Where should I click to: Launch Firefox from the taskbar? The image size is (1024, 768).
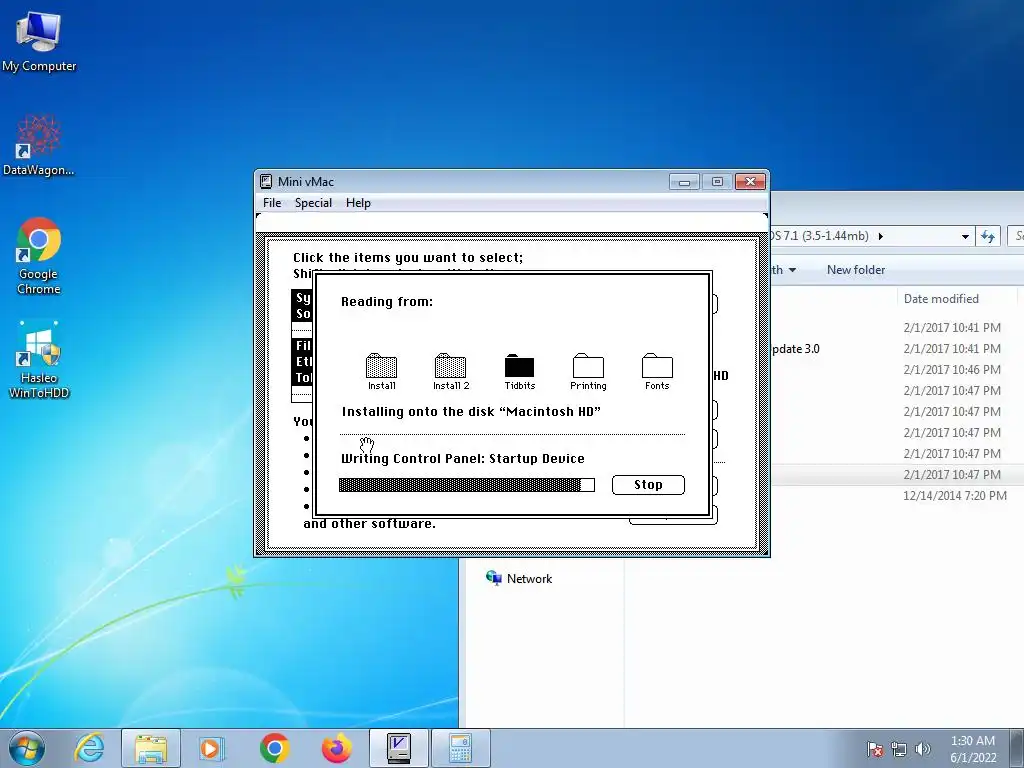pos(336,748)
